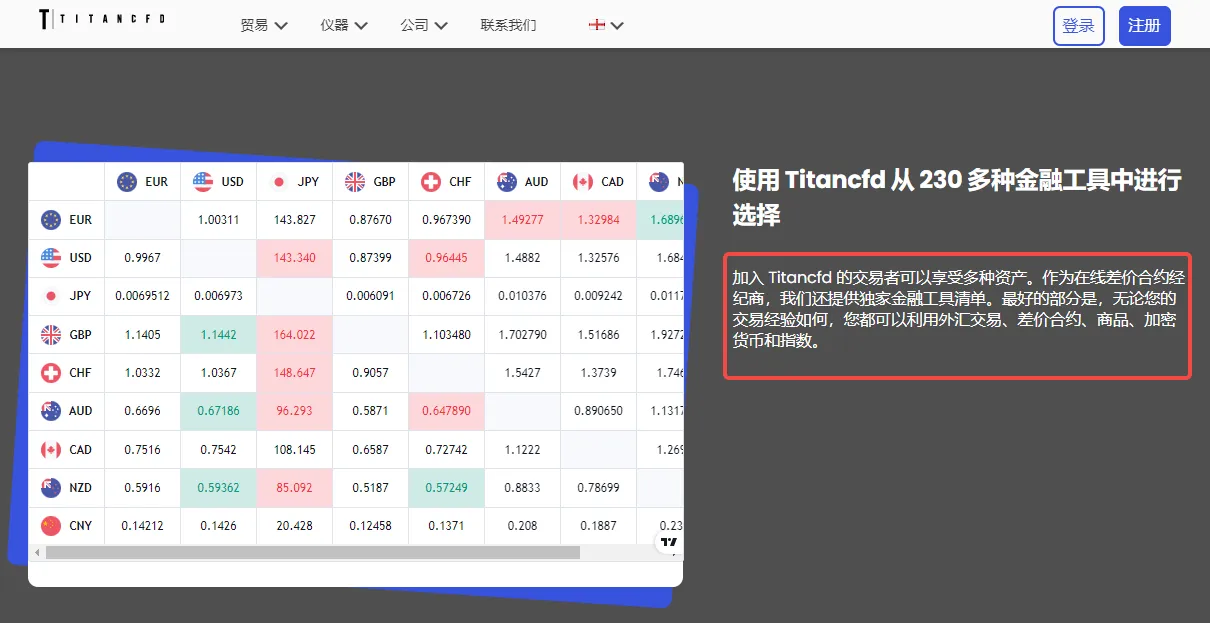Click the AUD flag icon in row header
This screenshot has height=623, width=1210.
coord(51,411)
